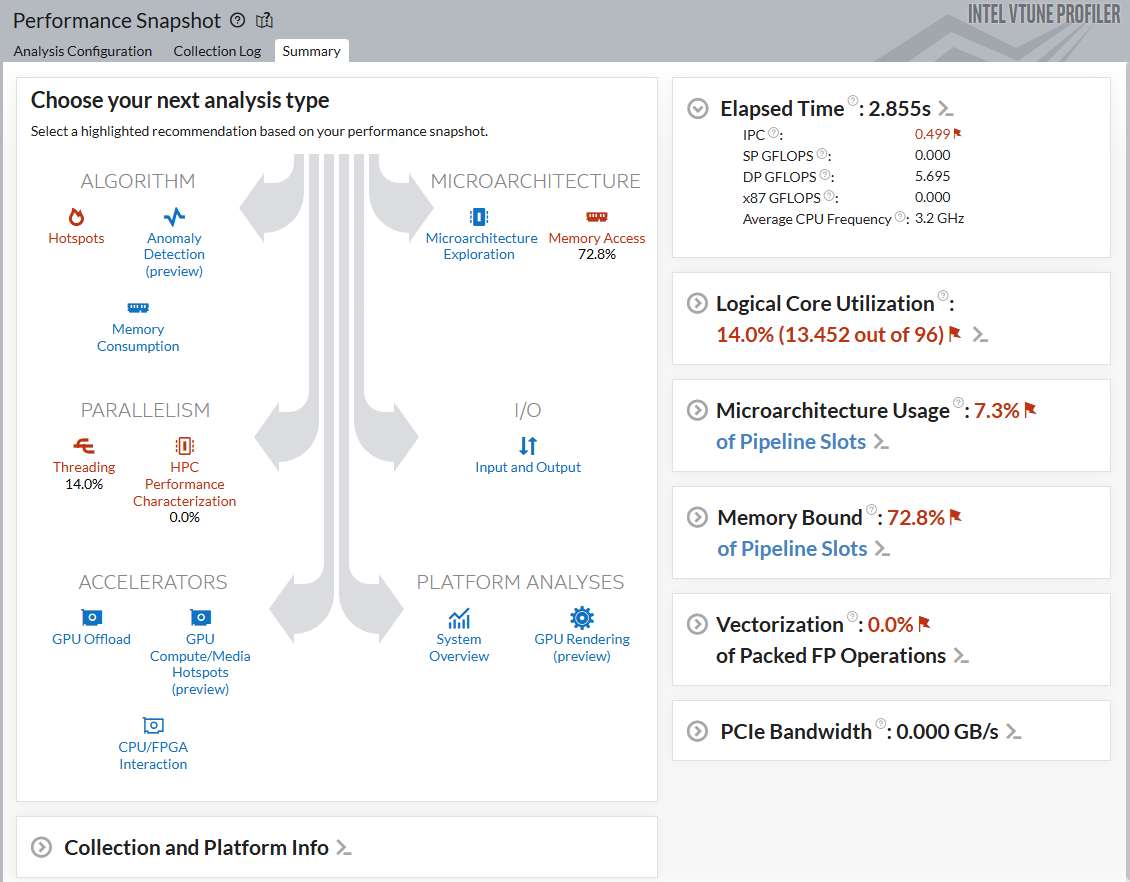
Task: Click the Microarchitecture Exploration chip icon
Action: coord(478,217)
